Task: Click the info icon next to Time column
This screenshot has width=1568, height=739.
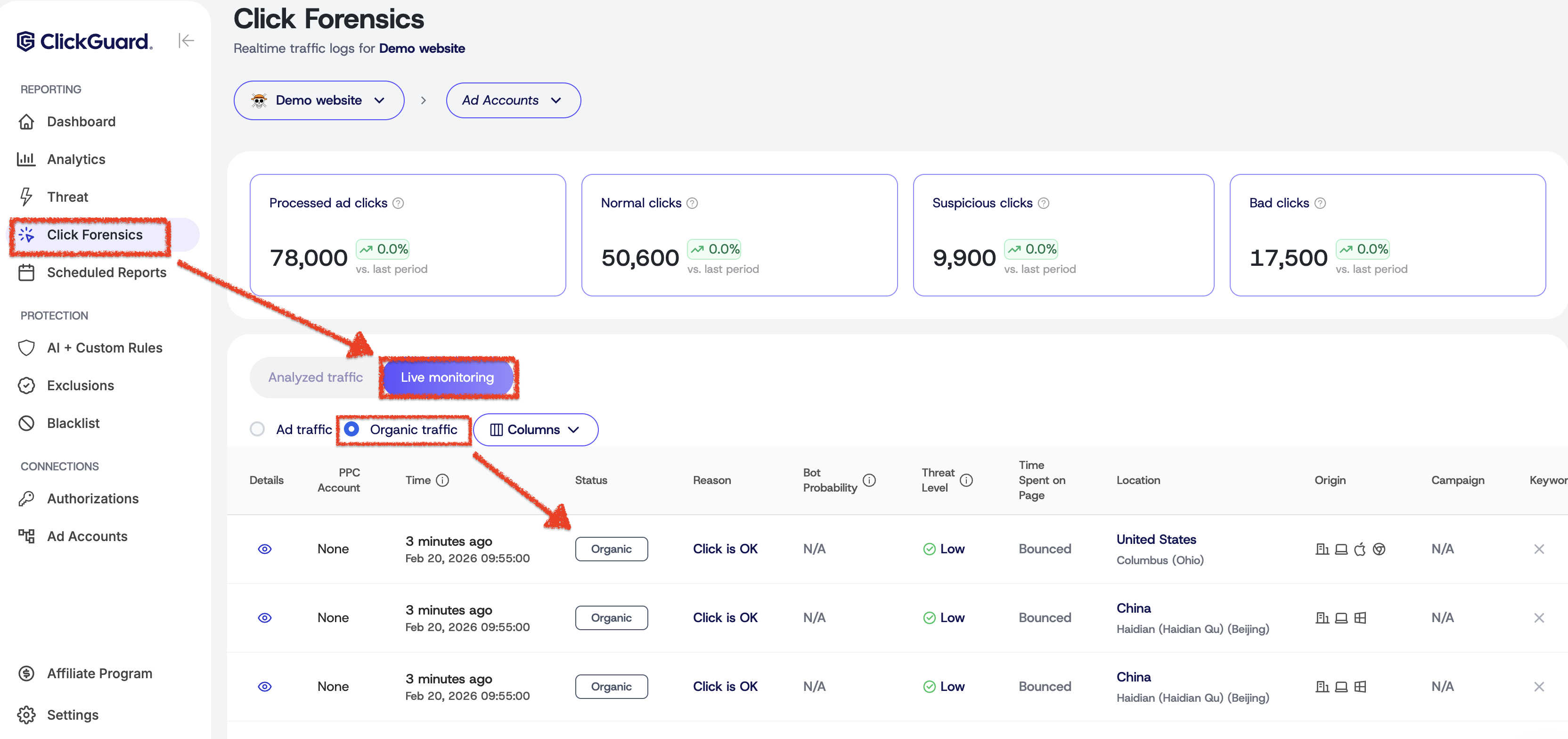Action: point(442,480)
